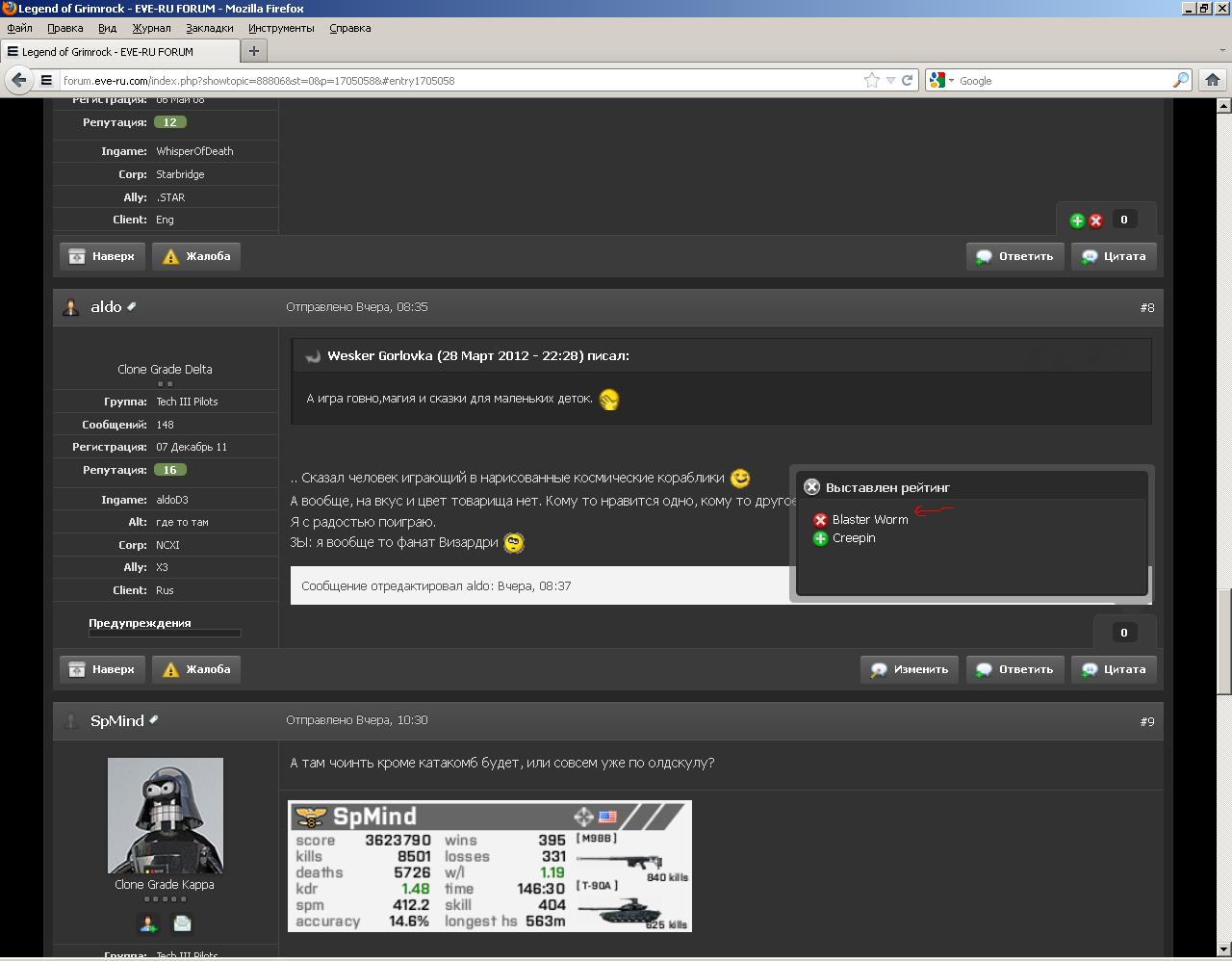Open the SpMind username profile link

click(x=117, y=721)
